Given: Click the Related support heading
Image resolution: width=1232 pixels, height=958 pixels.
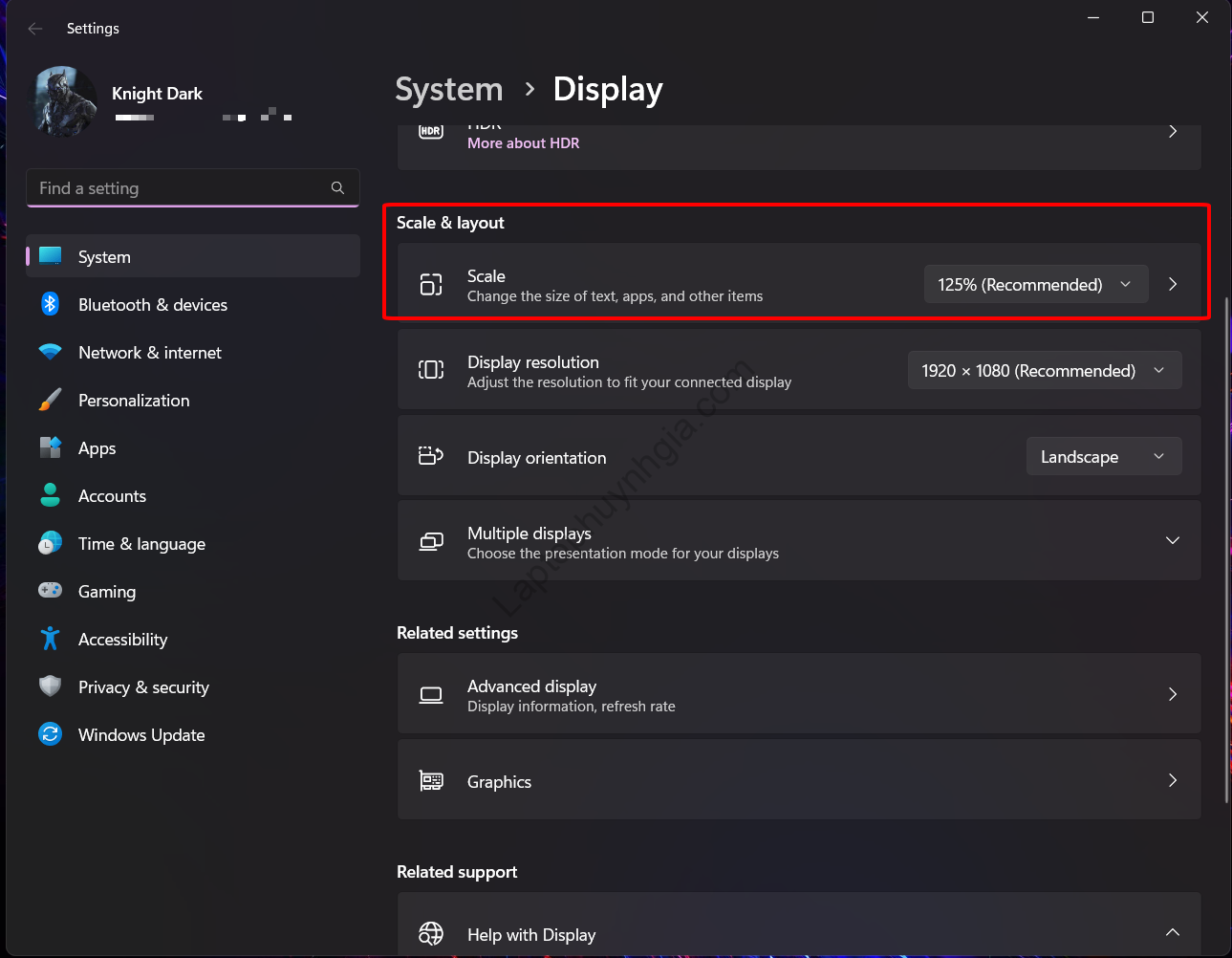Looking at the screenshot, I should click(457, 872).
